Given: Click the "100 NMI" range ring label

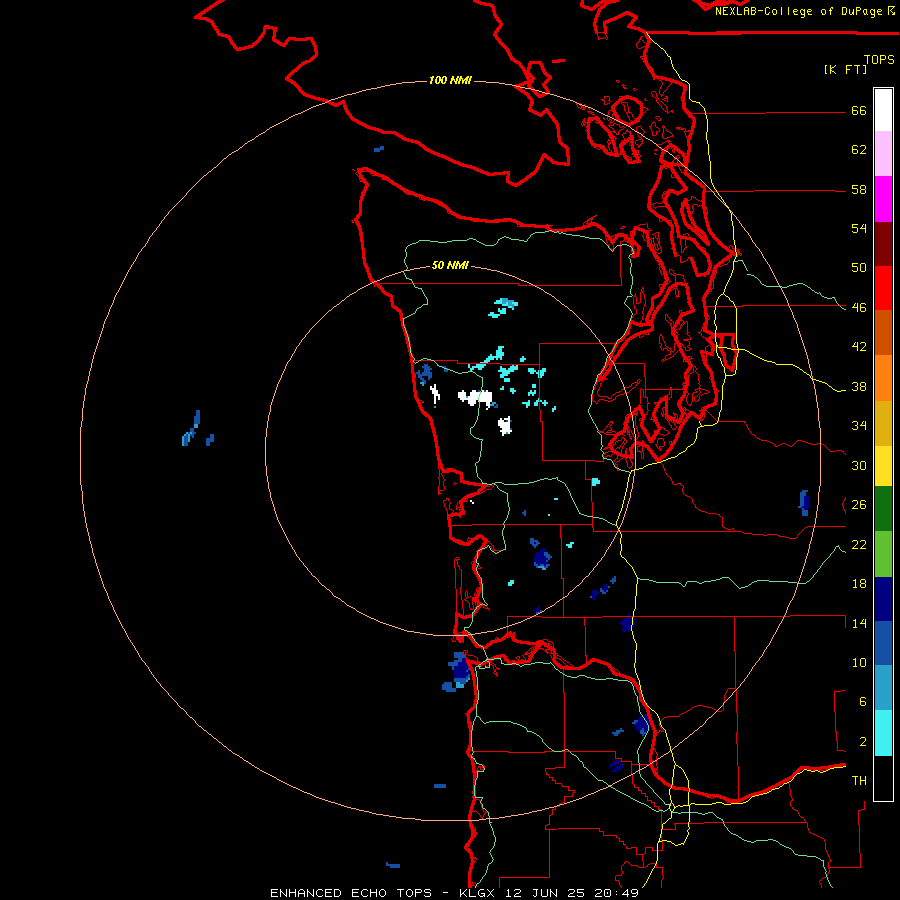Looking at the screenshot, I should (x=450, y=80).
